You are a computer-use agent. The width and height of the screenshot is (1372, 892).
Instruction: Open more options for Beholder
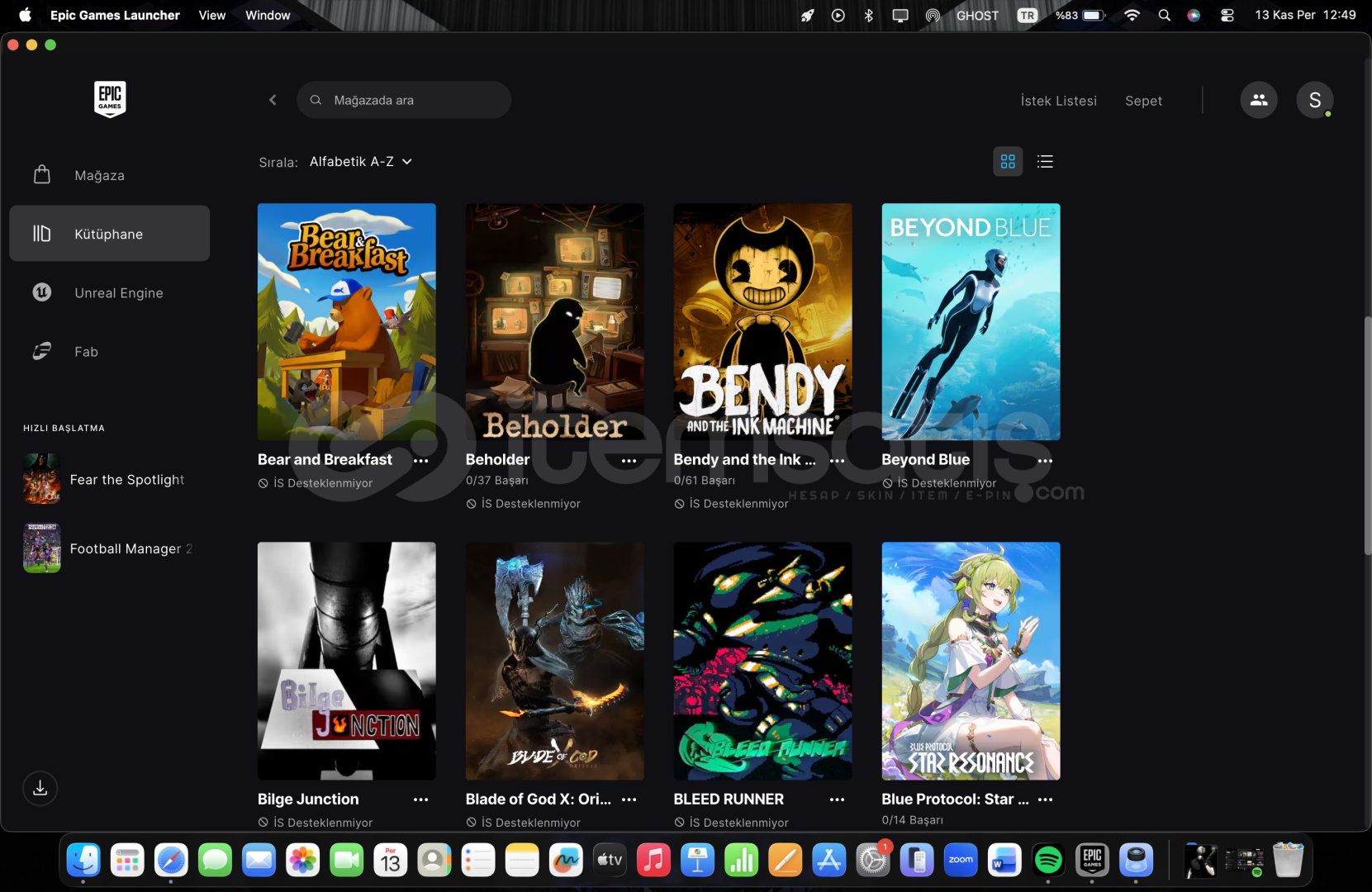tap(629, 461)
